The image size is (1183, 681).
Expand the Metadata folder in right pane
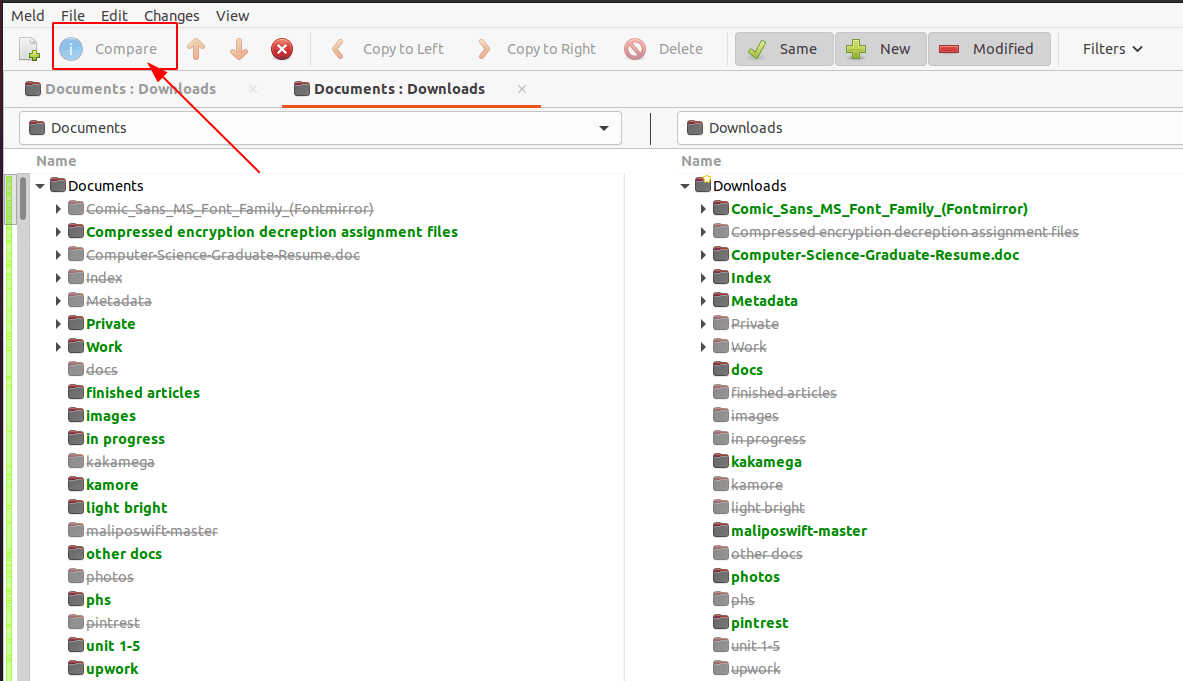(x=704, y=301)
